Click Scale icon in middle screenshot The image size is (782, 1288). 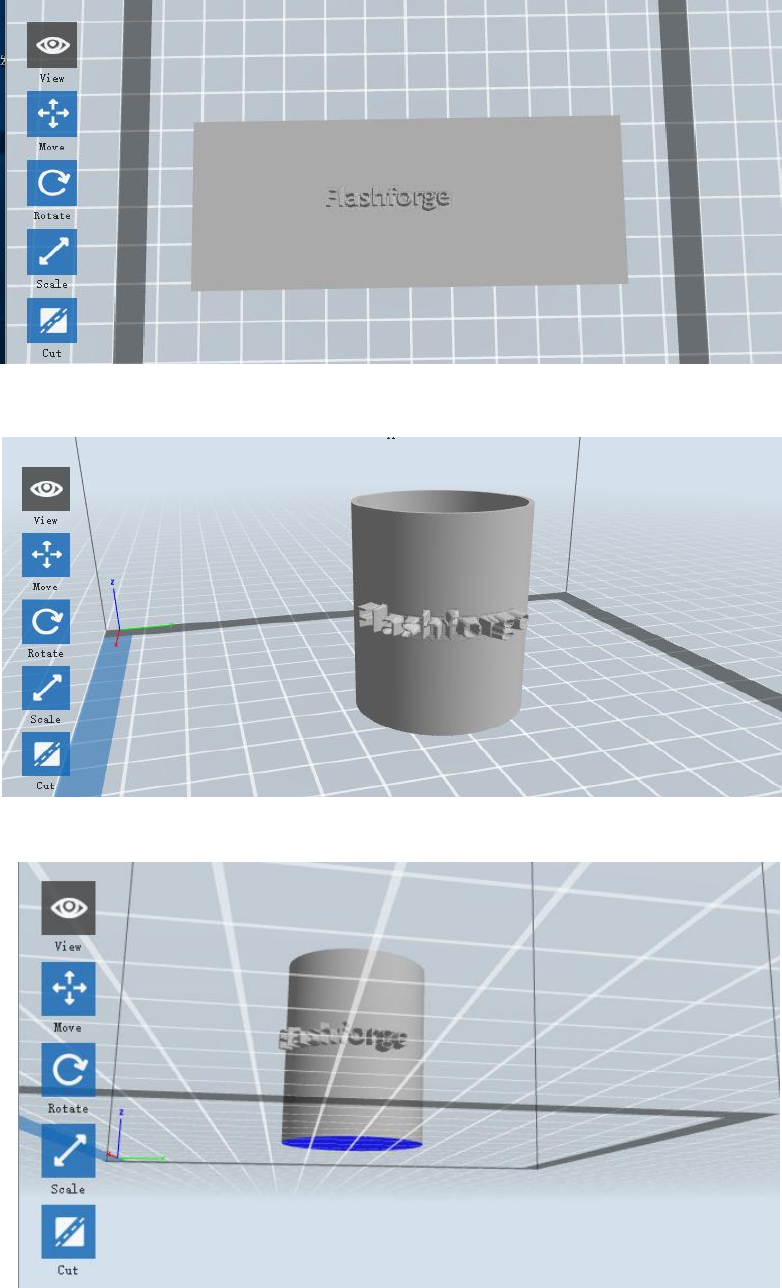click(46, 689)
